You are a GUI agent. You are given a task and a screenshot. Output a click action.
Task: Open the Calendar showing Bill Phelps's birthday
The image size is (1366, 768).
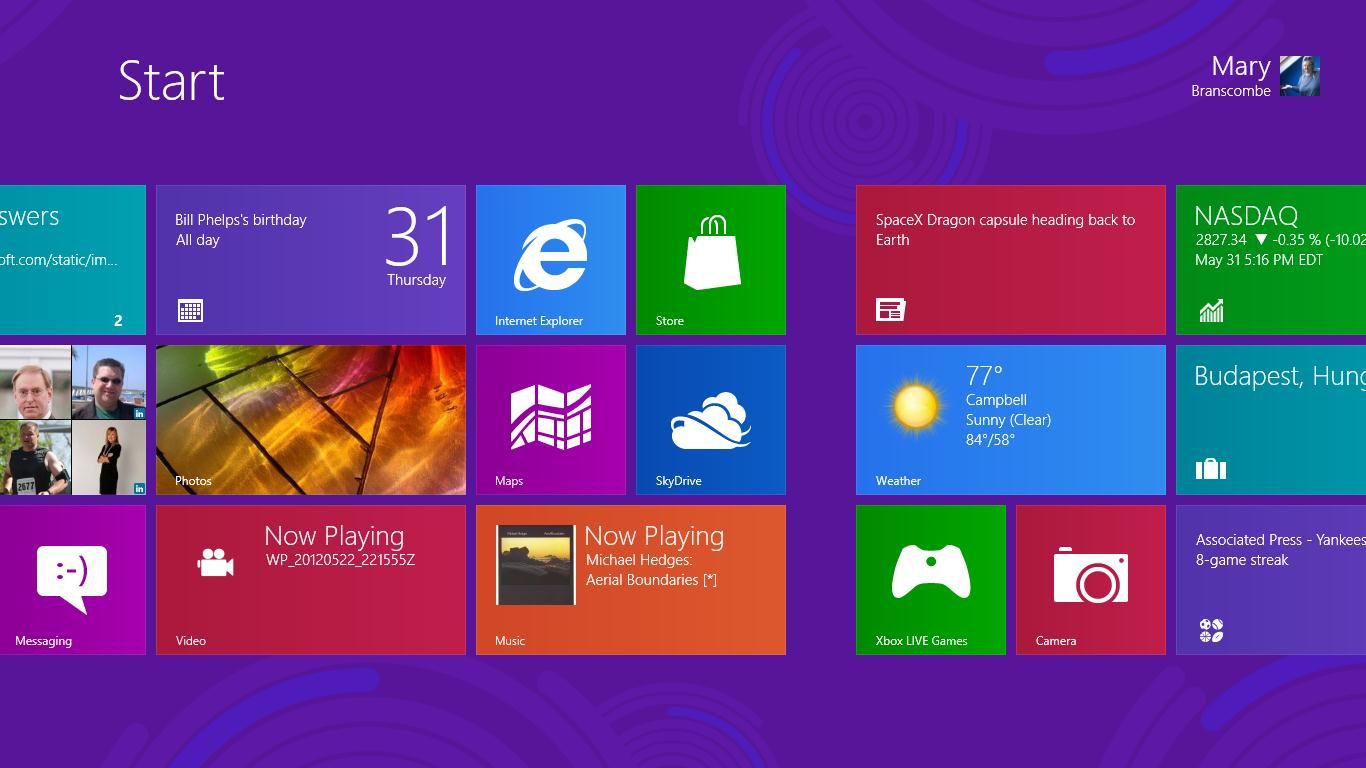[311, 258]
